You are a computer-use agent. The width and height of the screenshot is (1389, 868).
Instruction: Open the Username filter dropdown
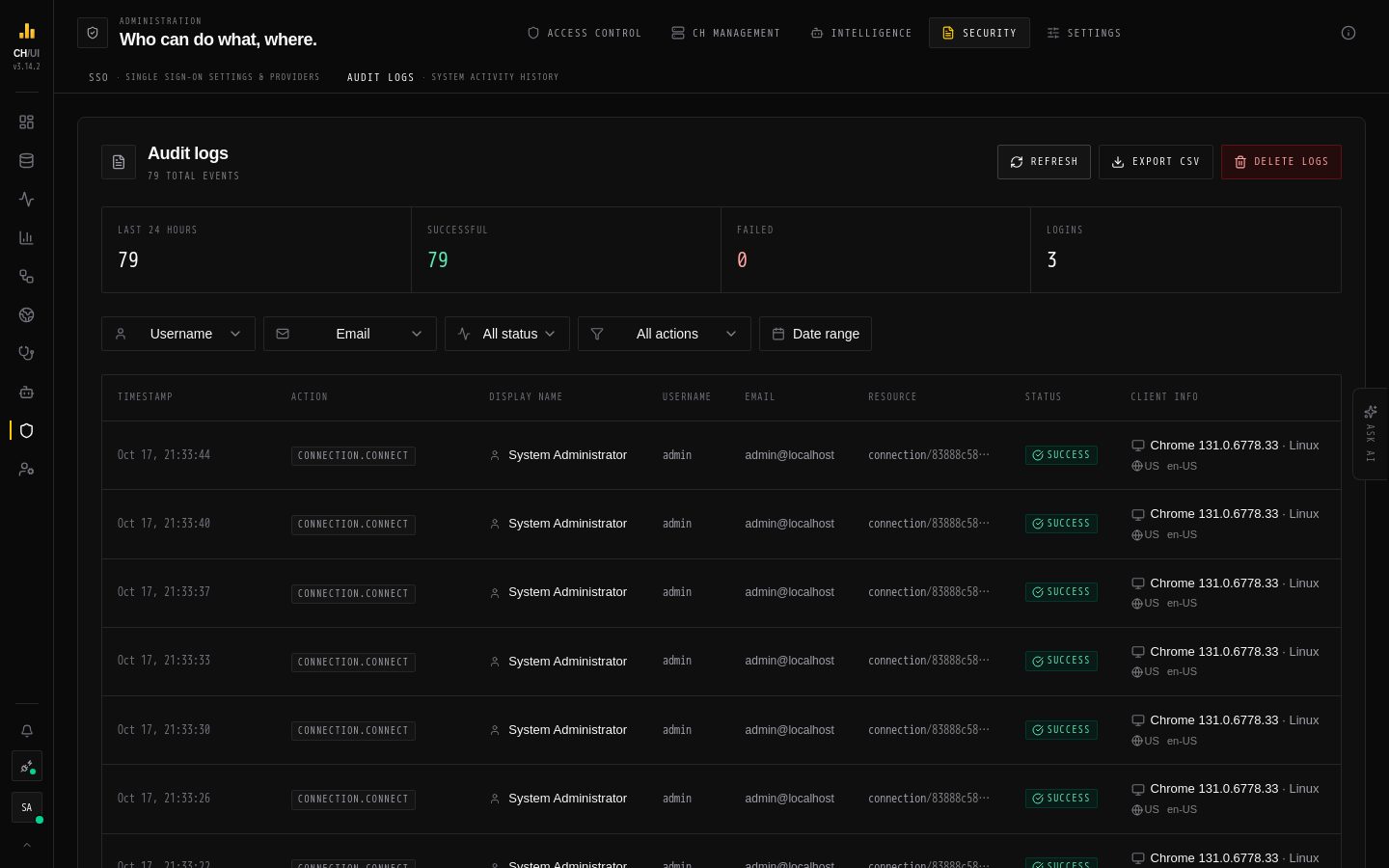coord(178,334)
